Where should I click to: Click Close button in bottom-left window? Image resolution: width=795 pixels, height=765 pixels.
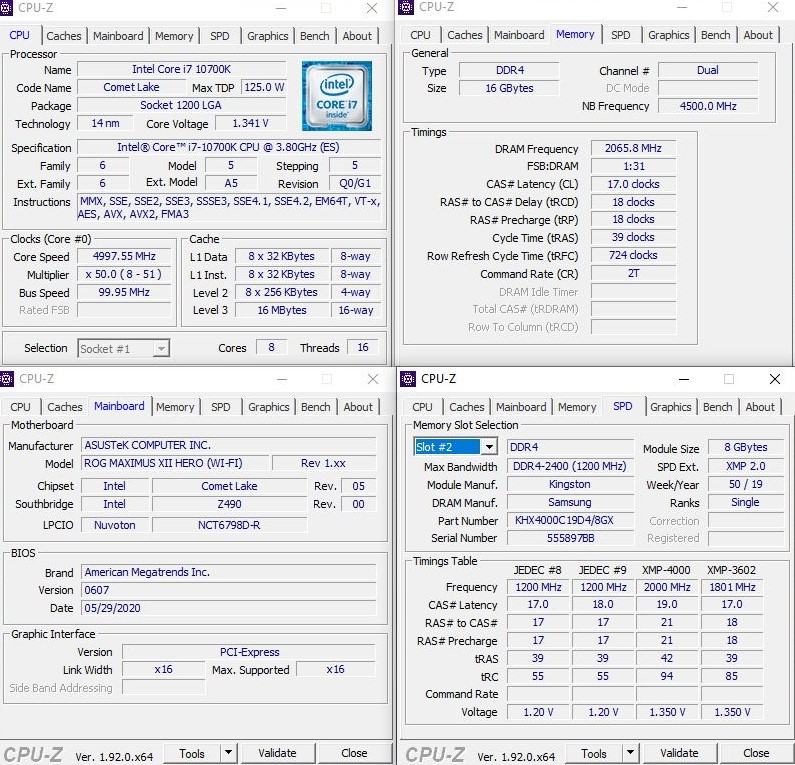[x=354, y=753]
